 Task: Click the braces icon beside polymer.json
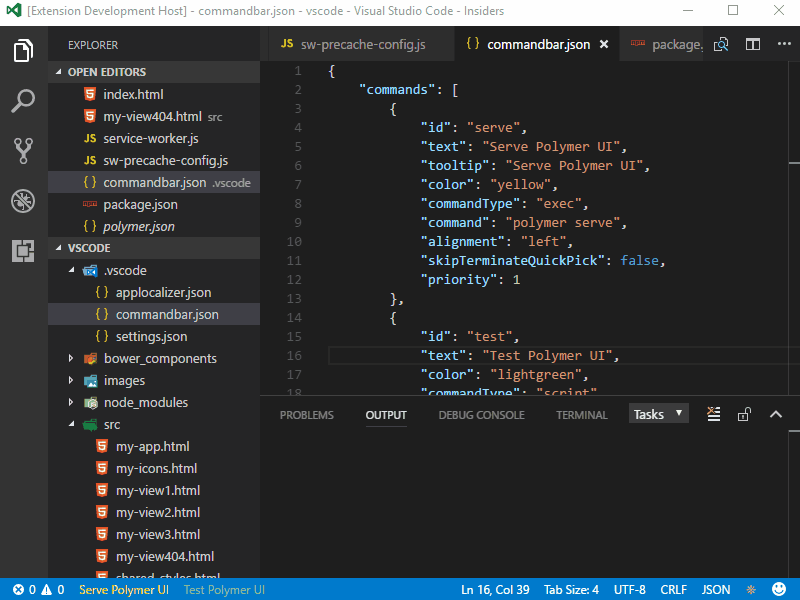(90, 226)
